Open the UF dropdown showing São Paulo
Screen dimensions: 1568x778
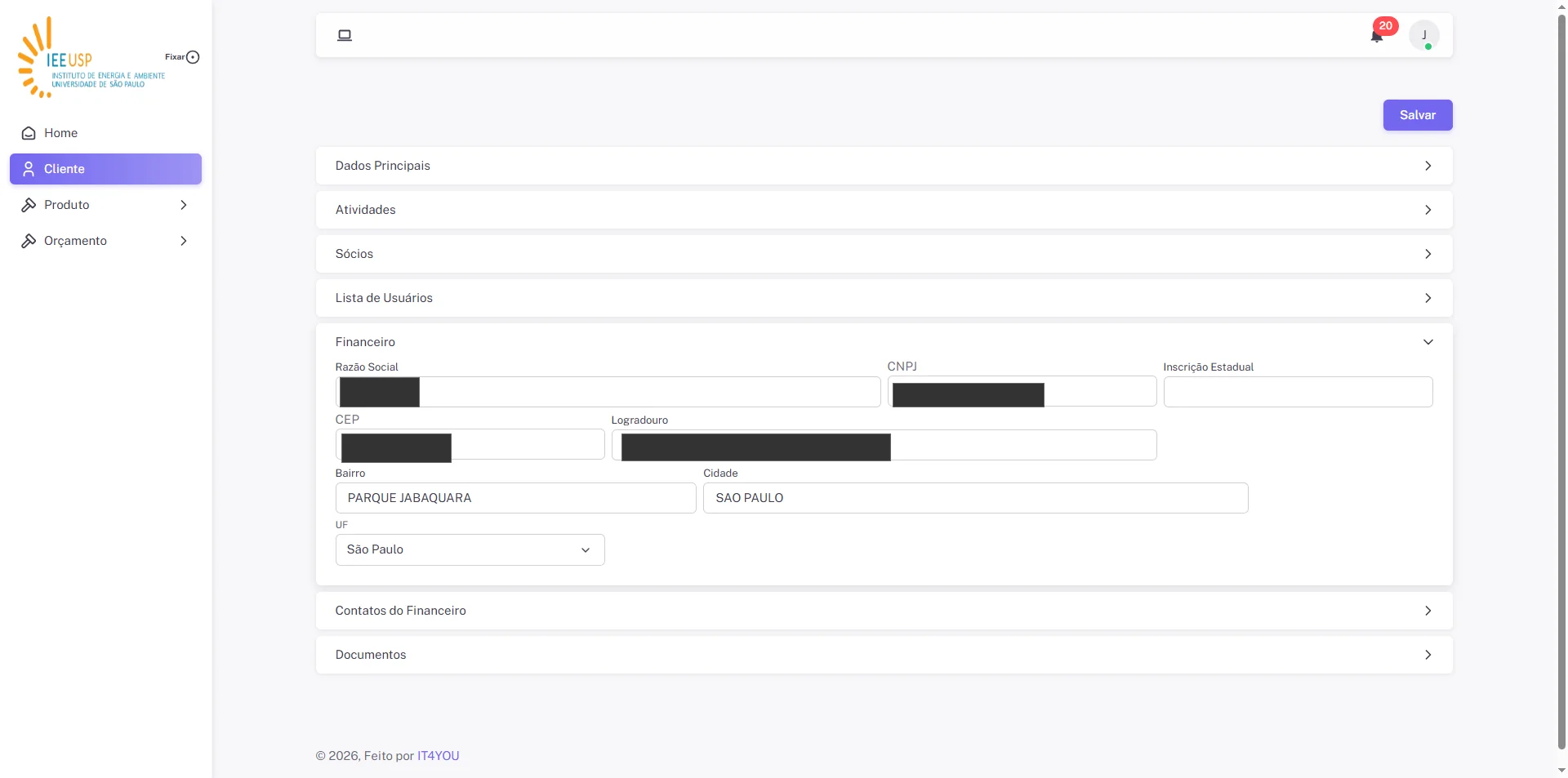point(470,549)
